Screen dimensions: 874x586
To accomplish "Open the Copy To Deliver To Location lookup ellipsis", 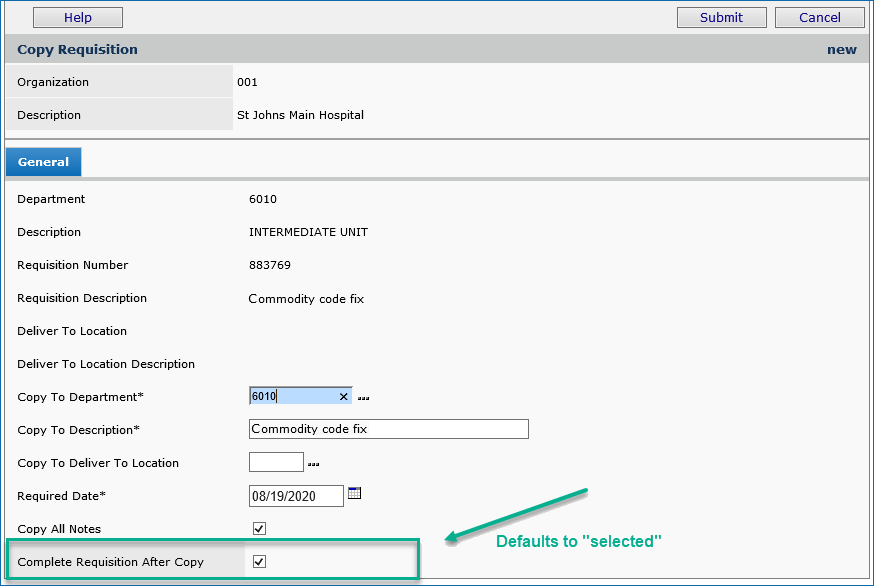I will (x=314, y=464).
